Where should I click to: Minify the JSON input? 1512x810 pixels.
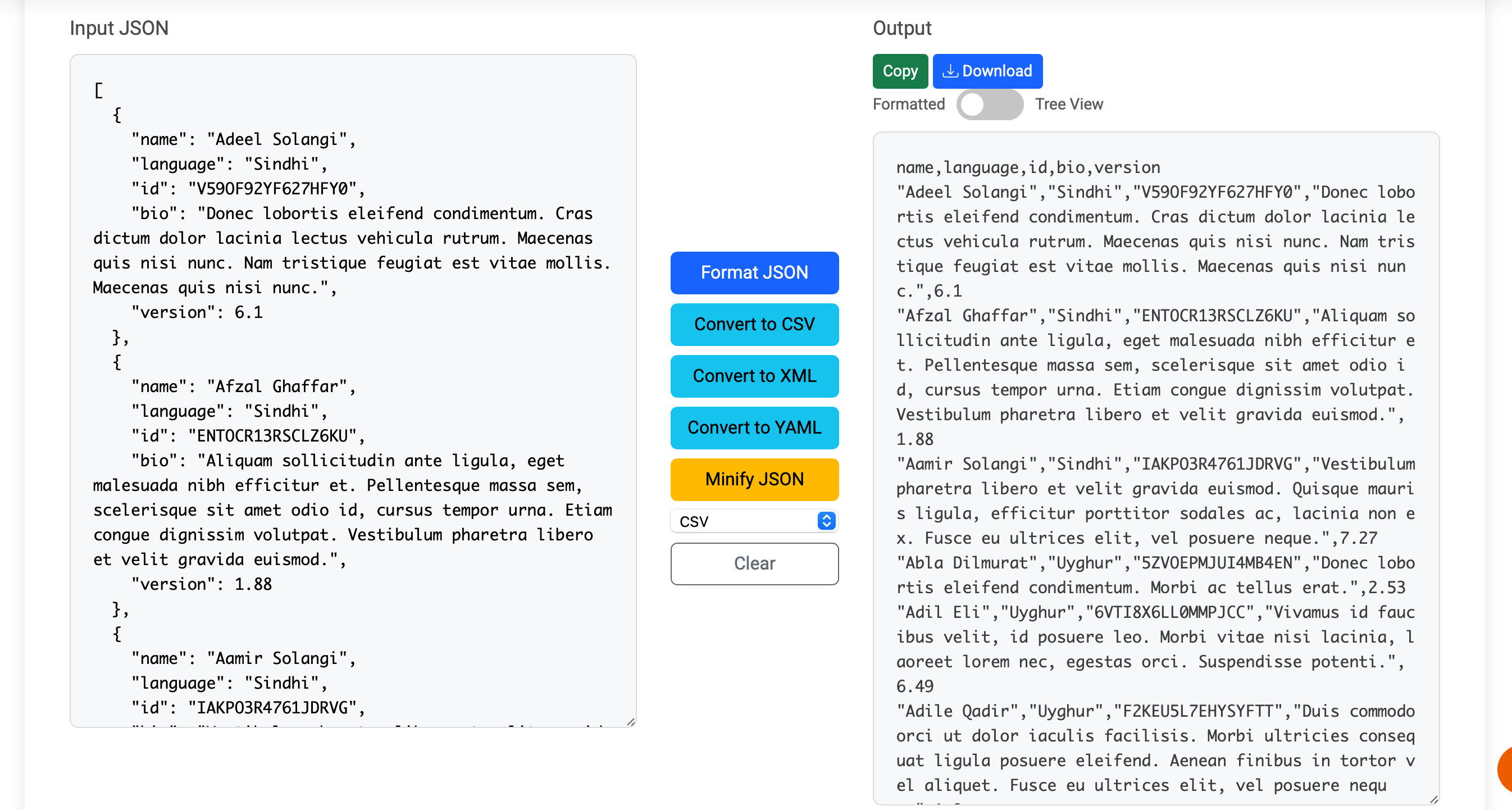[754, 480]
